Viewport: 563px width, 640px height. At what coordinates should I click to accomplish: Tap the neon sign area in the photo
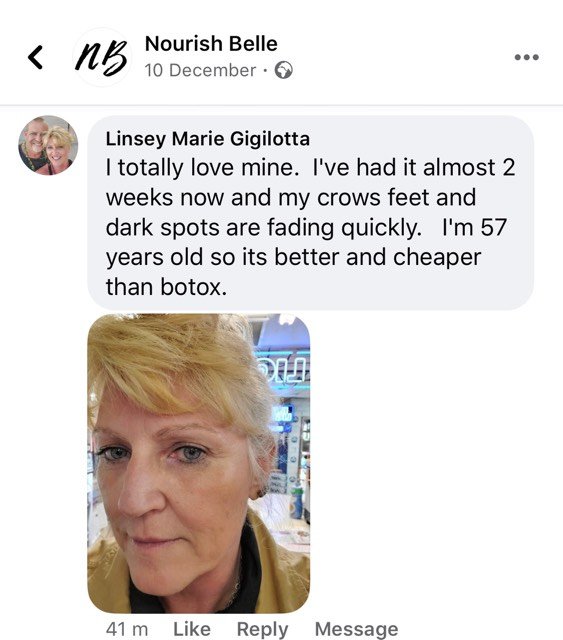(284, 369)
